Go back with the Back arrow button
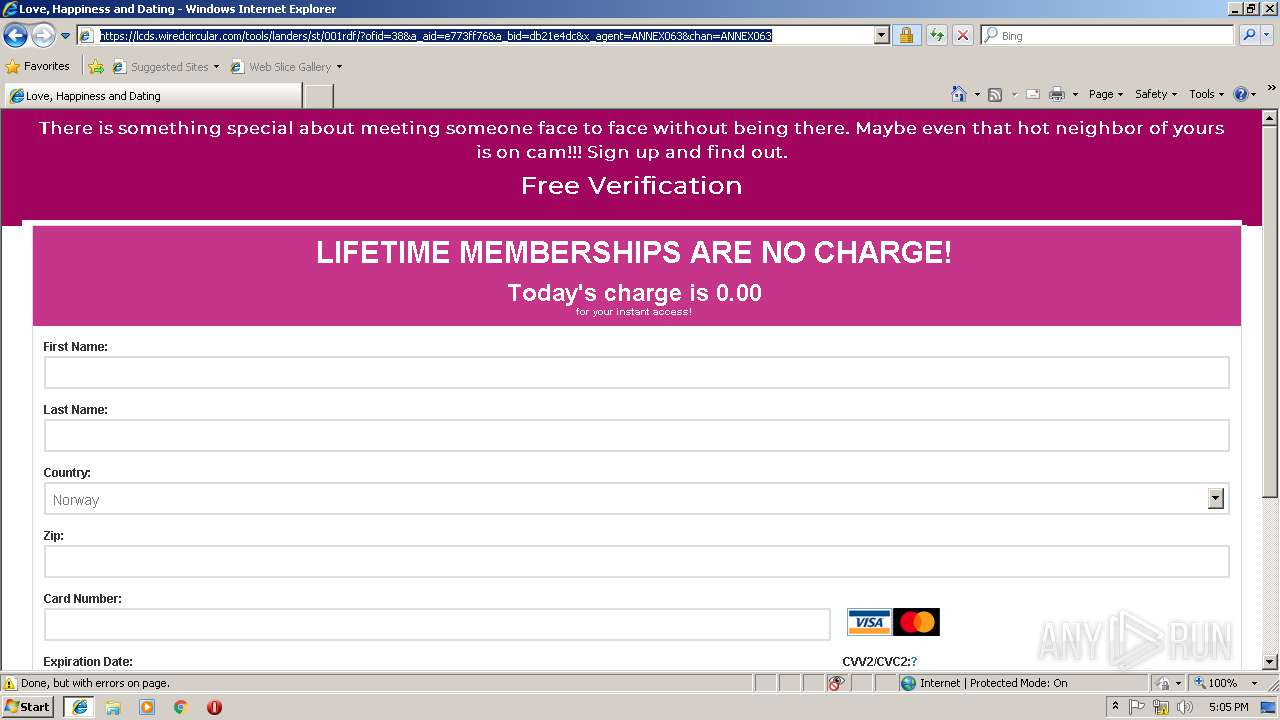This screenshot has height=720, width=1280. click(15, 36)
